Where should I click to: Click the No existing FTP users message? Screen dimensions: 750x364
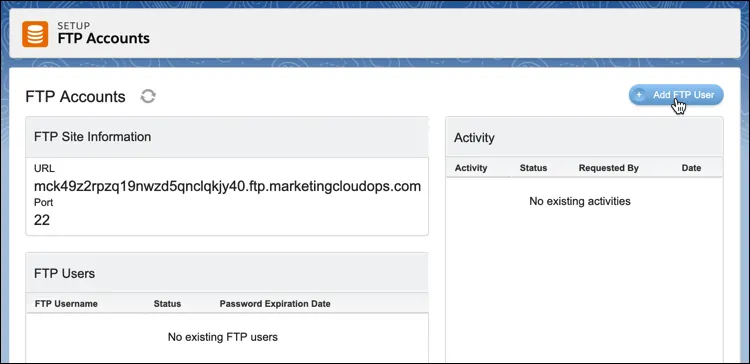click(x=222, y=337)
